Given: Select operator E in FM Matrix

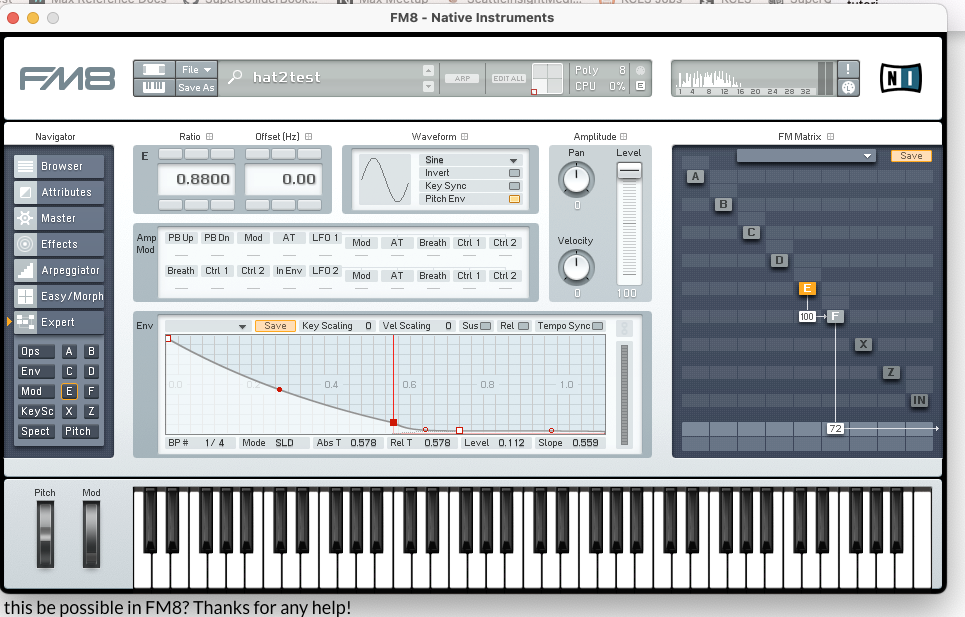Looking at the screenshot, I should 807,288.
